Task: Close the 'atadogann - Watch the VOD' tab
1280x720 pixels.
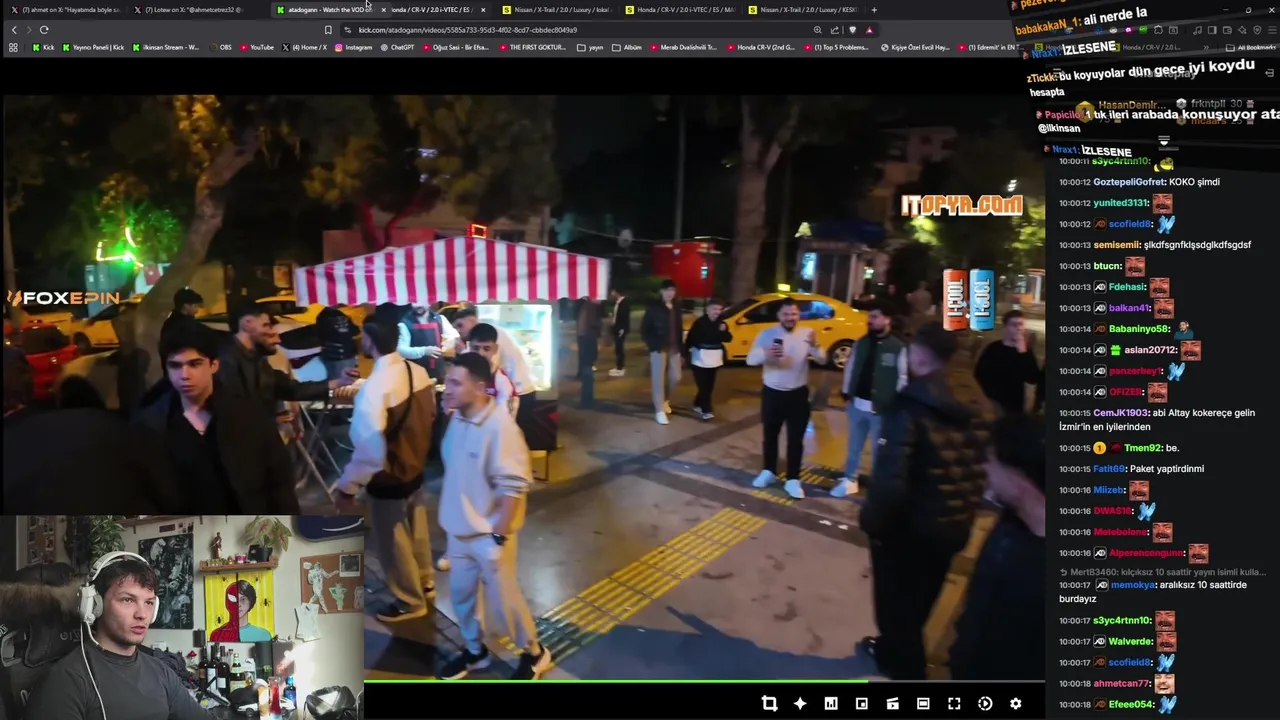Action: click(x=383, y=10)
